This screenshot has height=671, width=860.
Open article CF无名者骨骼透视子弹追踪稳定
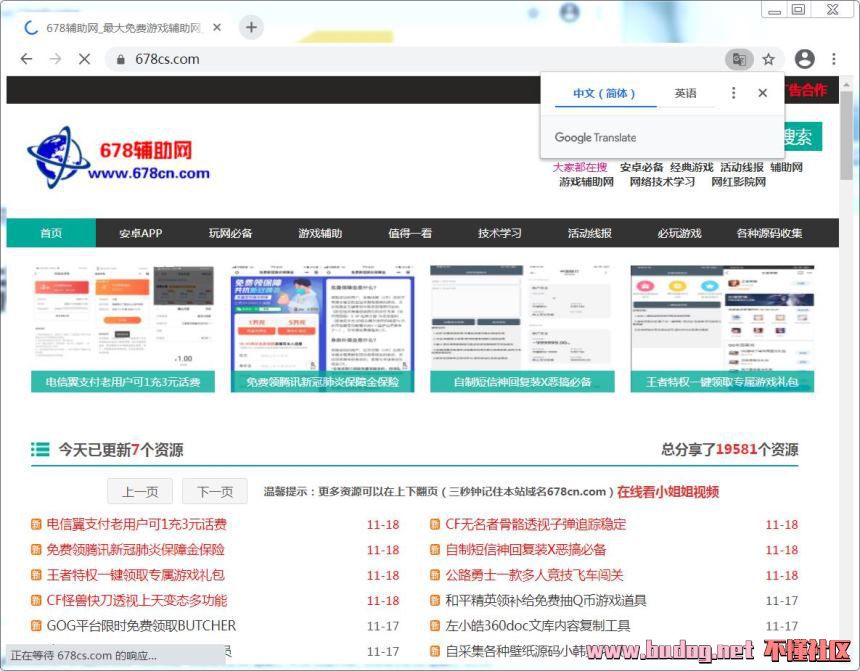click(x=535, y=524)
